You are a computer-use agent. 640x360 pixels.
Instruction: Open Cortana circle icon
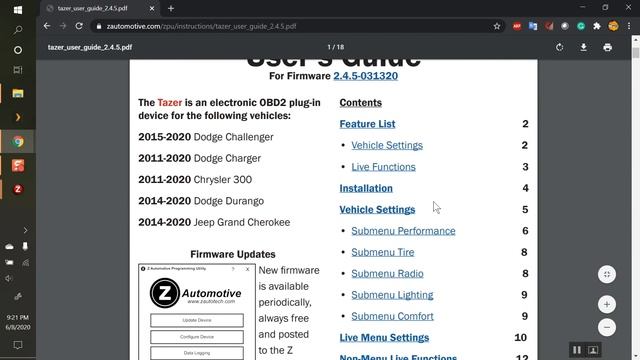(18, 50)
